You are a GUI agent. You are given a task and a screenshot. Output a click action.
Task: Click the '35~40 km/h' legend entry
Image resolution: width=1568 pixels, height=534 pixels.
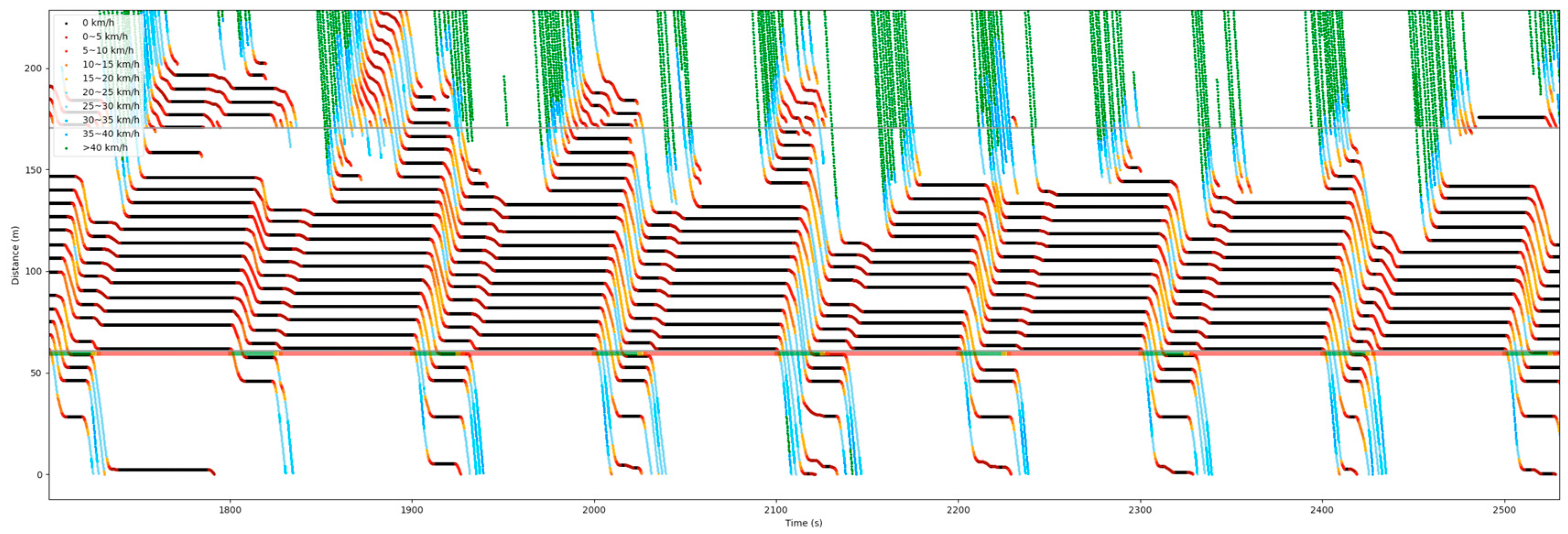point(110,134)
